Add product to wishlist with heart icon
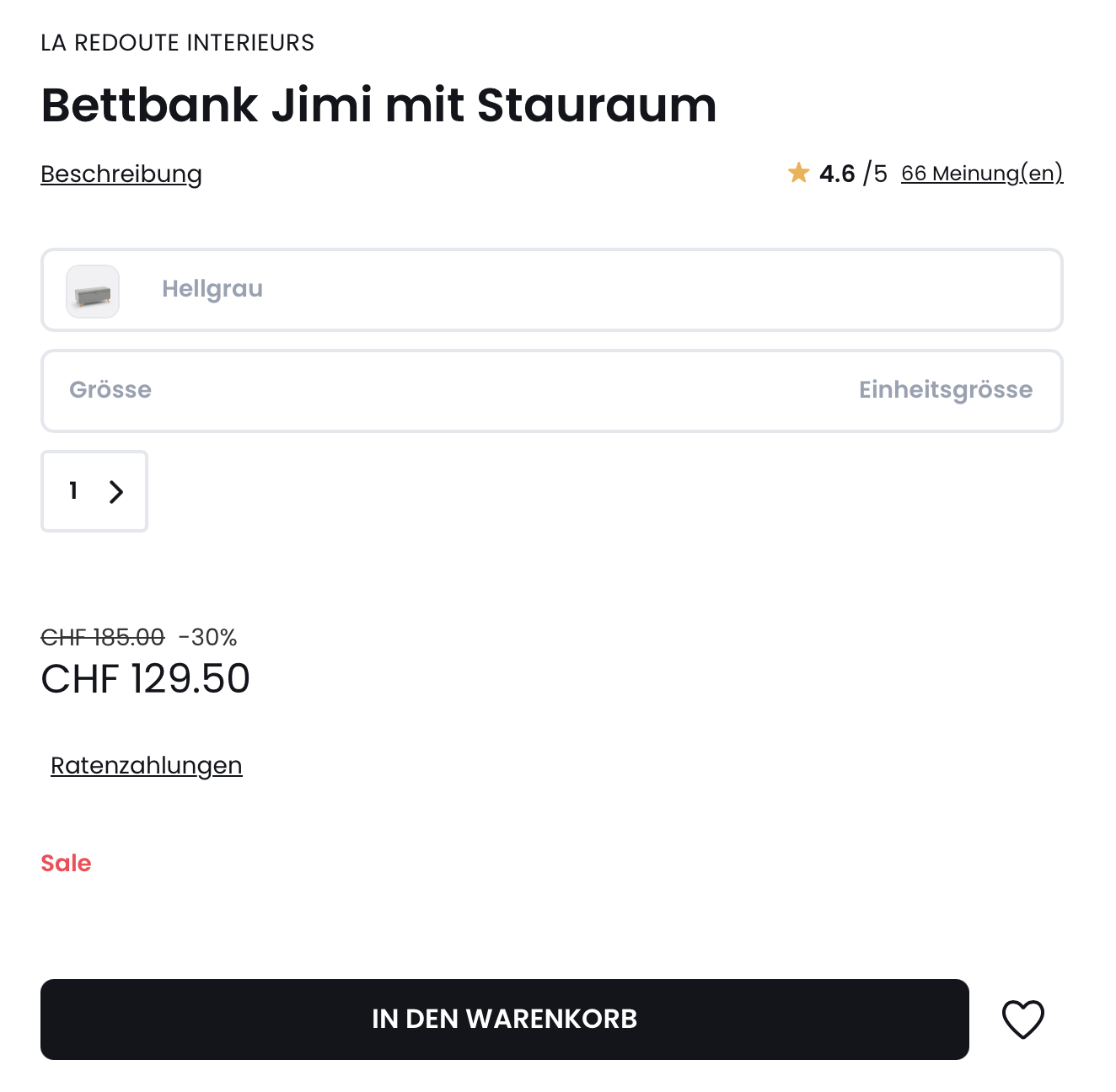This screenshot has width=1116, height=1092. [x=1022, y=1020]
